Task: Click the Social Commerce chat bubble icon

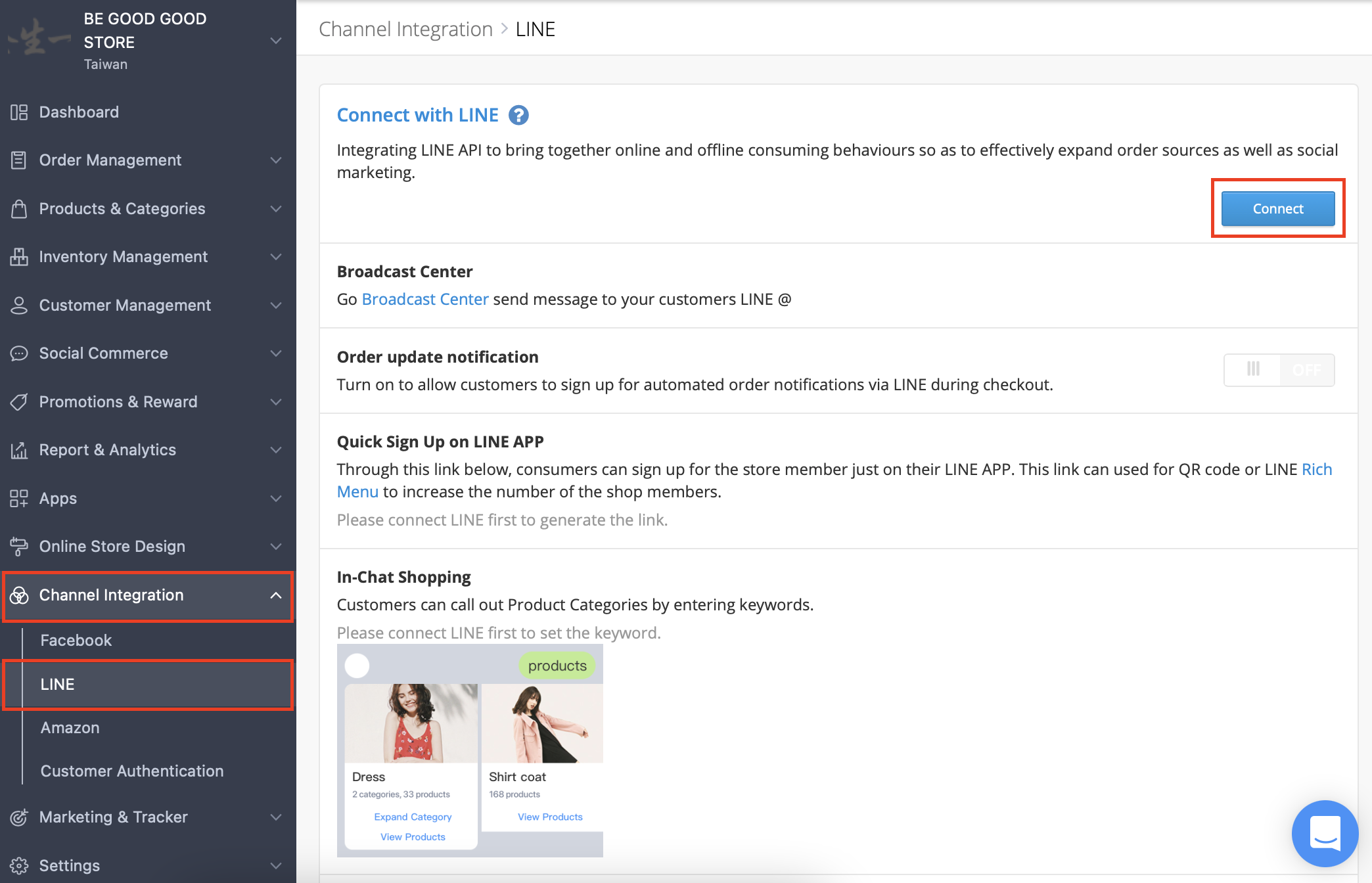Action: [19, 353]
